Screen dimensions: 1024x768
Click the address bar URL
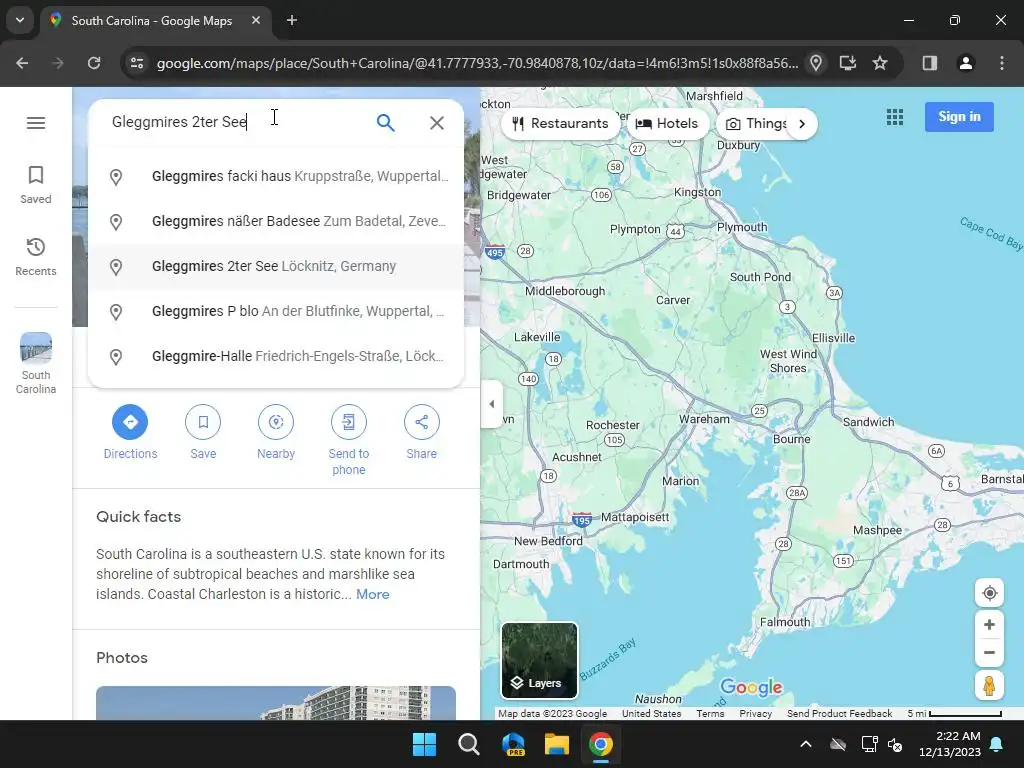(x=477, y=63)
